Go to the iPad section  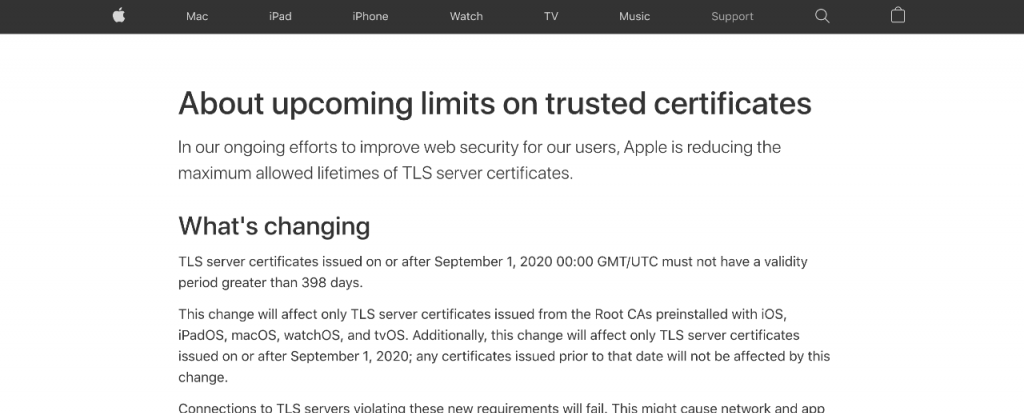(x=280, y=16)
